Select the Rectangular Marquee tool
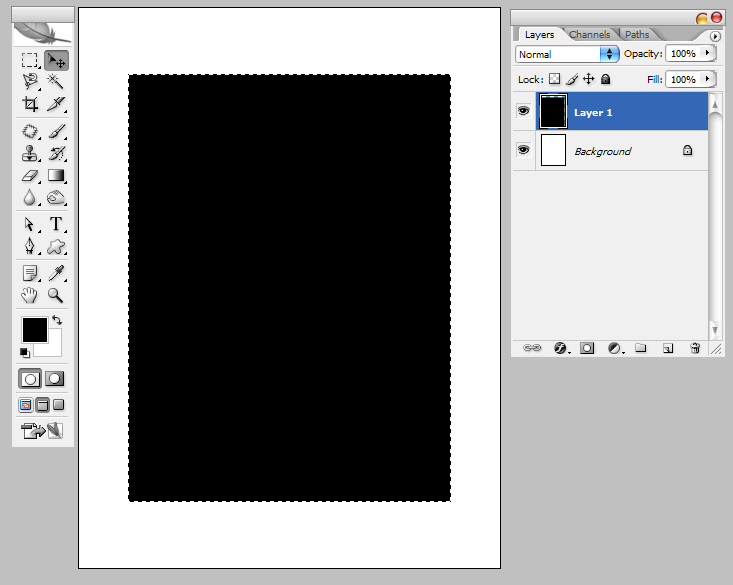Image resolution: width=733 pixels, height=585 pixels. tap(30, 61)
